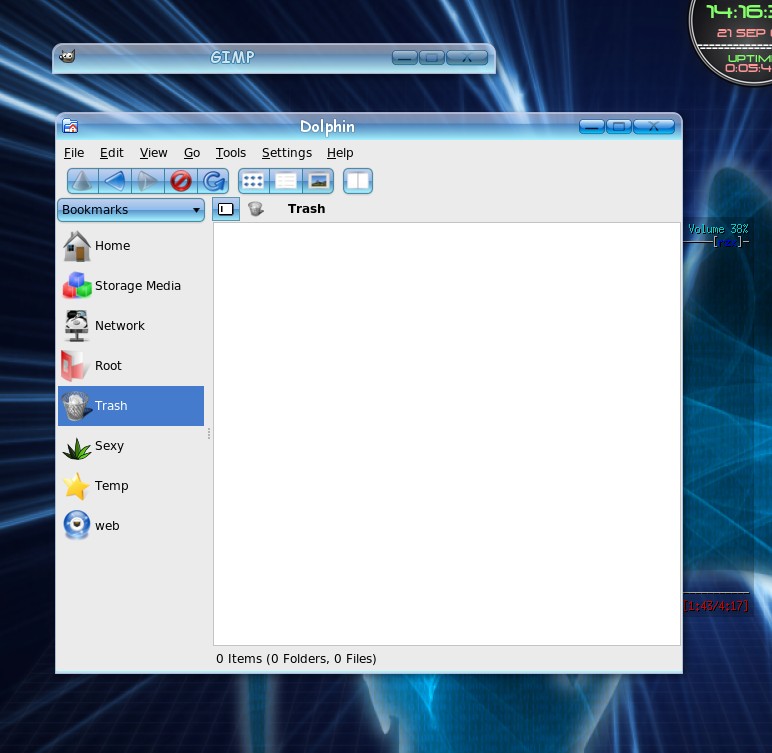
Task: Open the Root bookmark
Action: coord(131,365)
